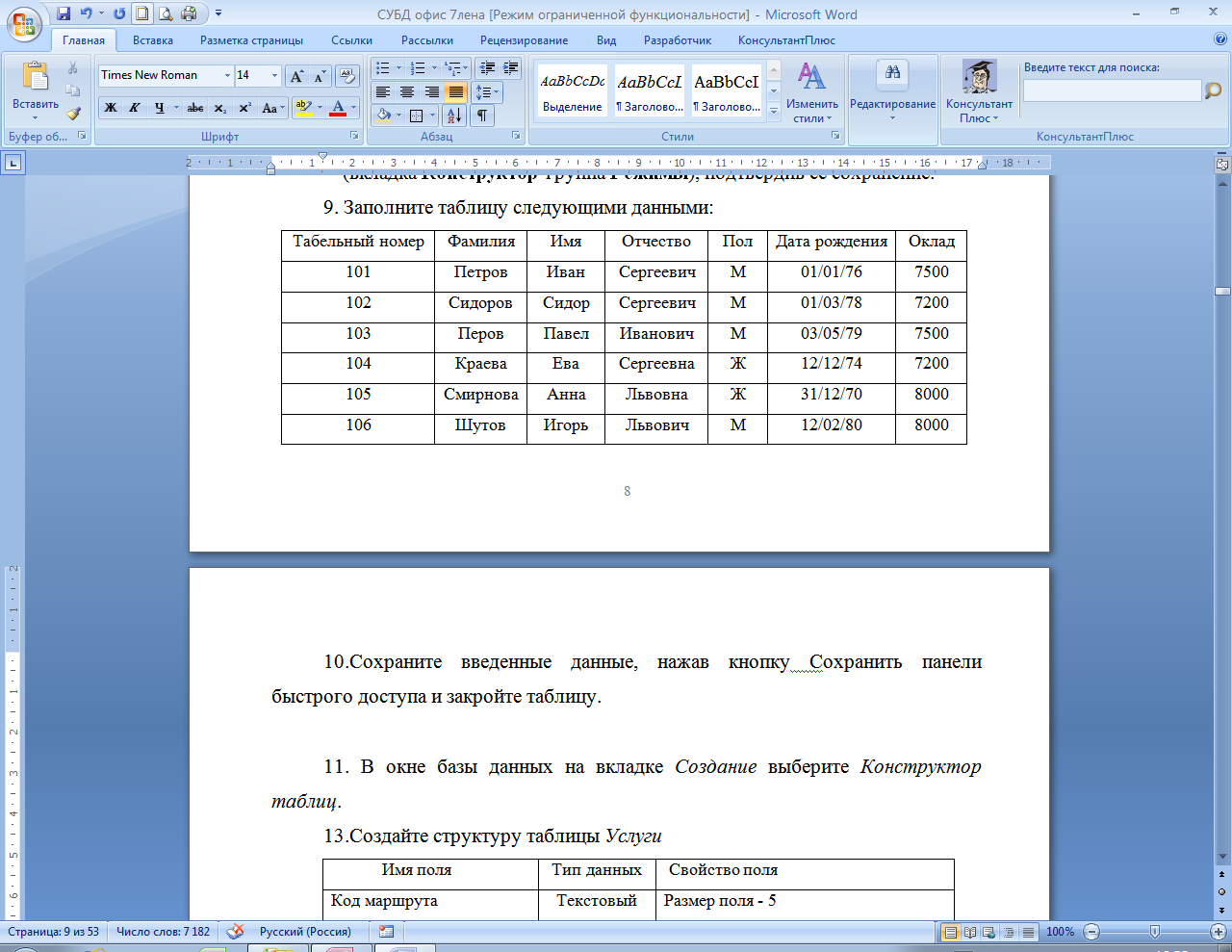
Task: Toggle justified alignment
Action: coord(456,92)
